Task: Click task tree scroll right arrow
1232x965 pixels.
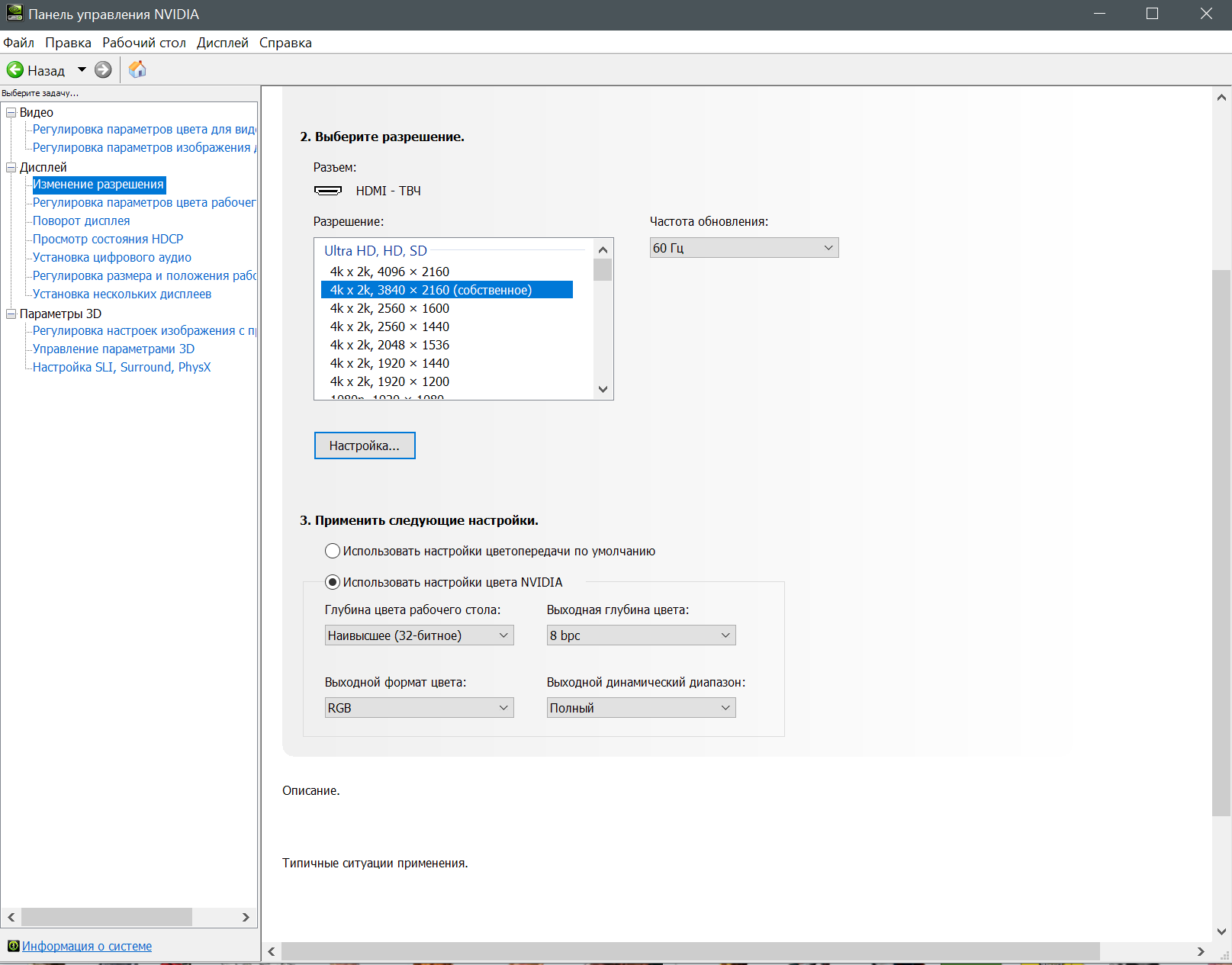Action: tap(246, 917)
